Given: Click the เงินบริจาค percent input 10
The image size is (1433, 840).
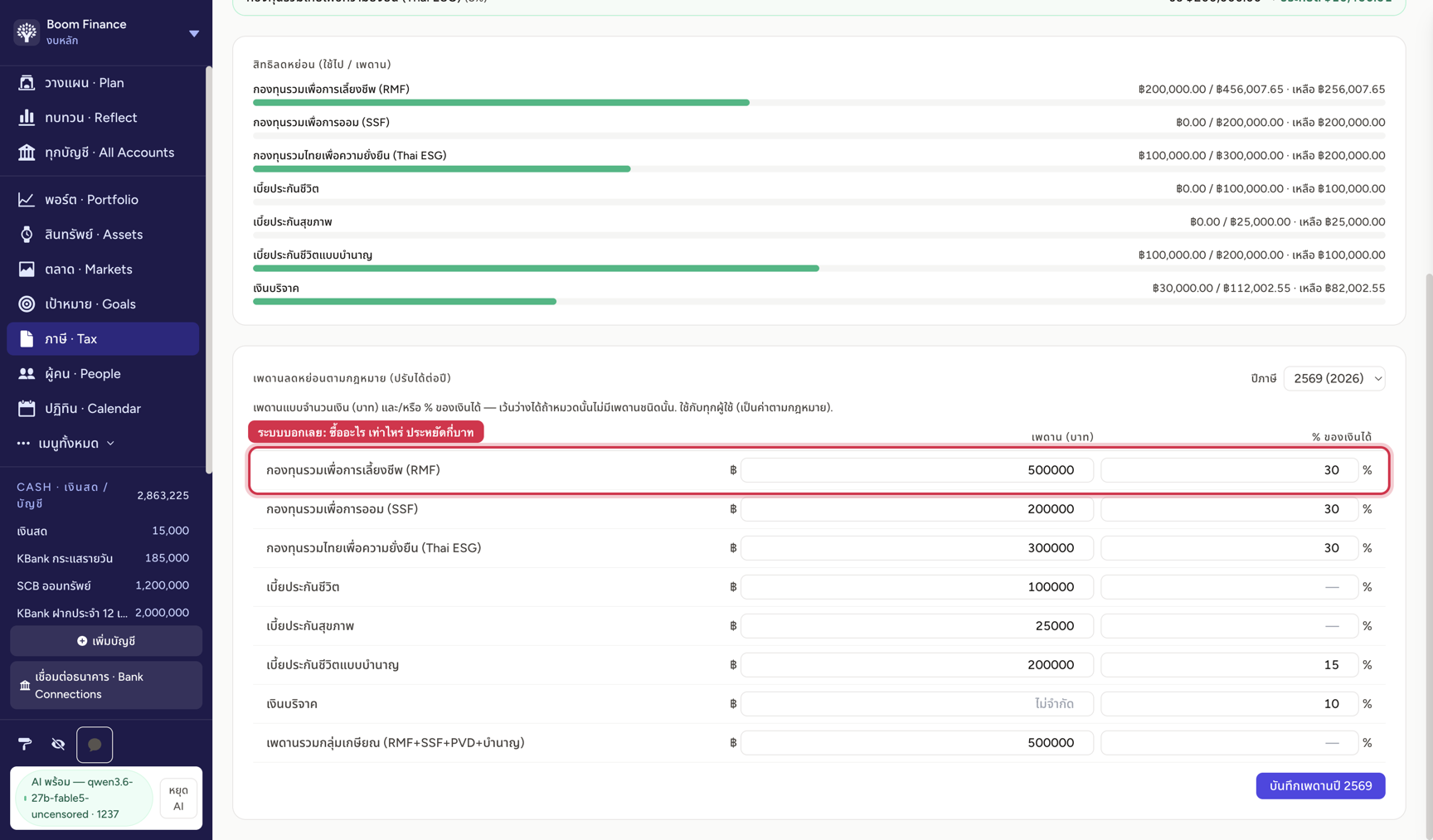Looking at the screenshot, I should (x=1229, y=704).
